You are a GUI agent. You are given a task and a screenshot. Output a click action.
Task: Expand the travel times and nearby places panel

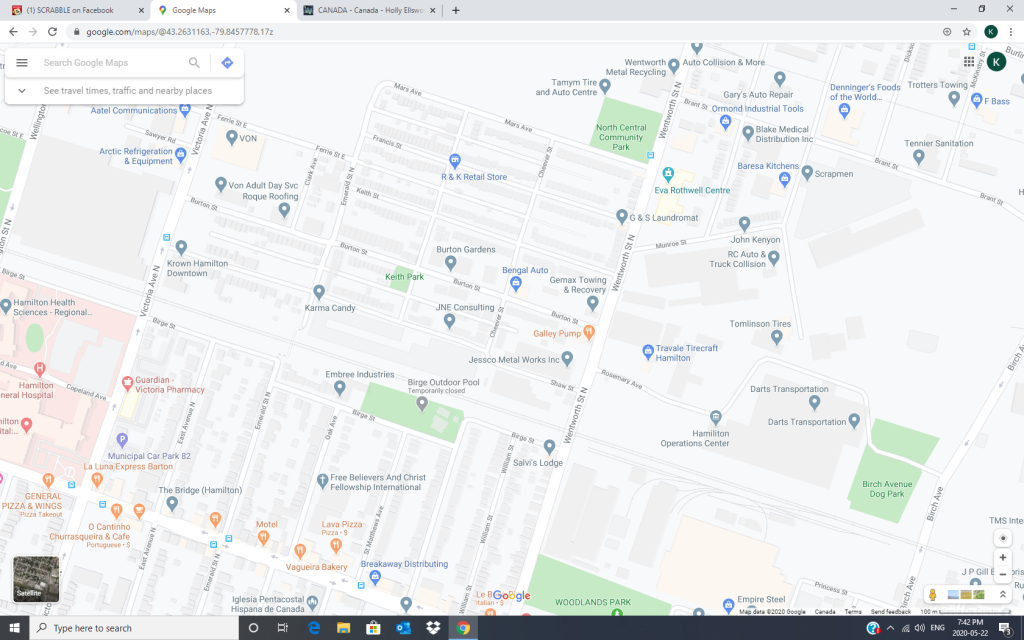(22, 91)
